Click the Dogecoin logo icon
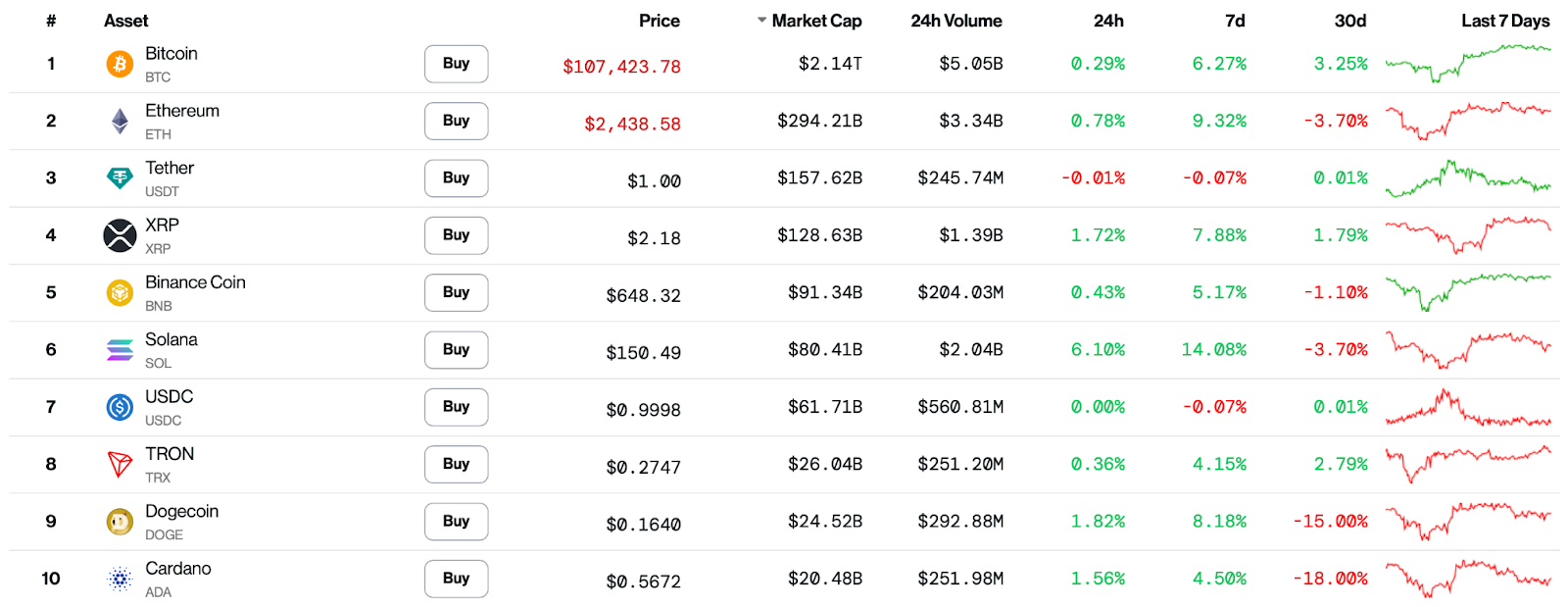 pyautogui.click(x=120, y=522)
